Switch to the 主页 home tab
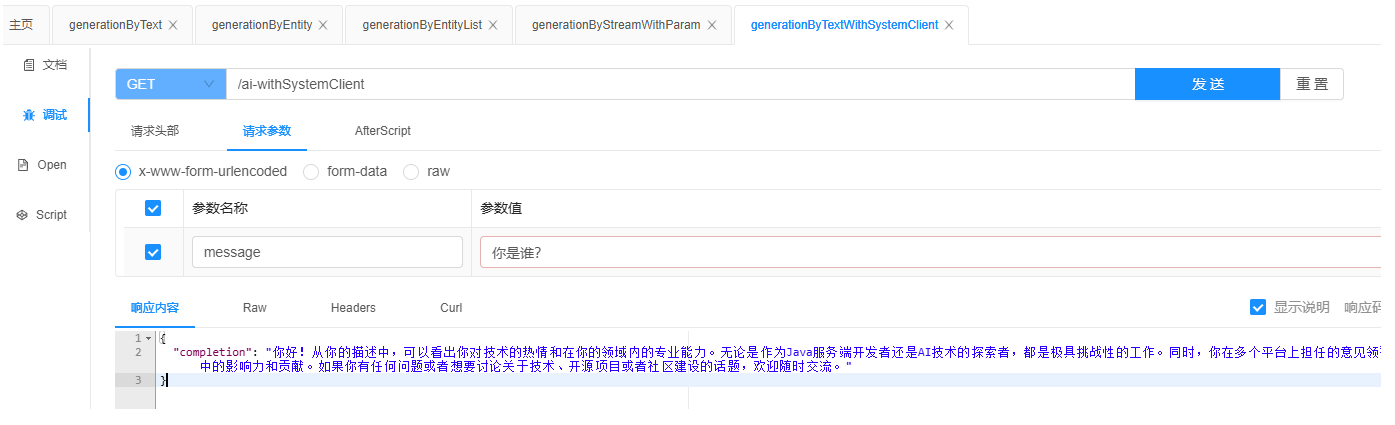Screen dimensions: 1395x425 pos(21,25)
